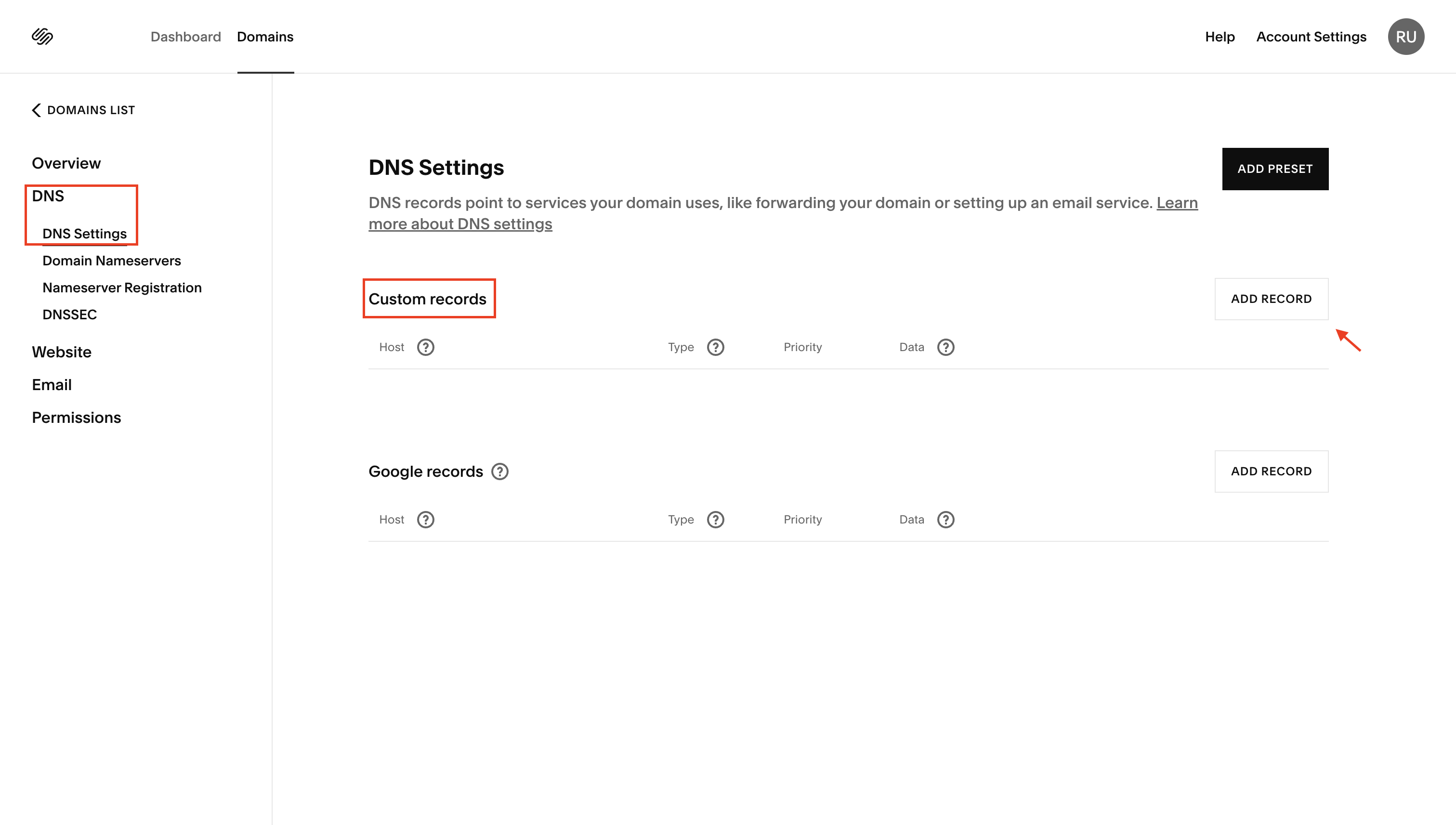
Task: Click the Squarespace logo icon
Action: [x=42, y=37]
